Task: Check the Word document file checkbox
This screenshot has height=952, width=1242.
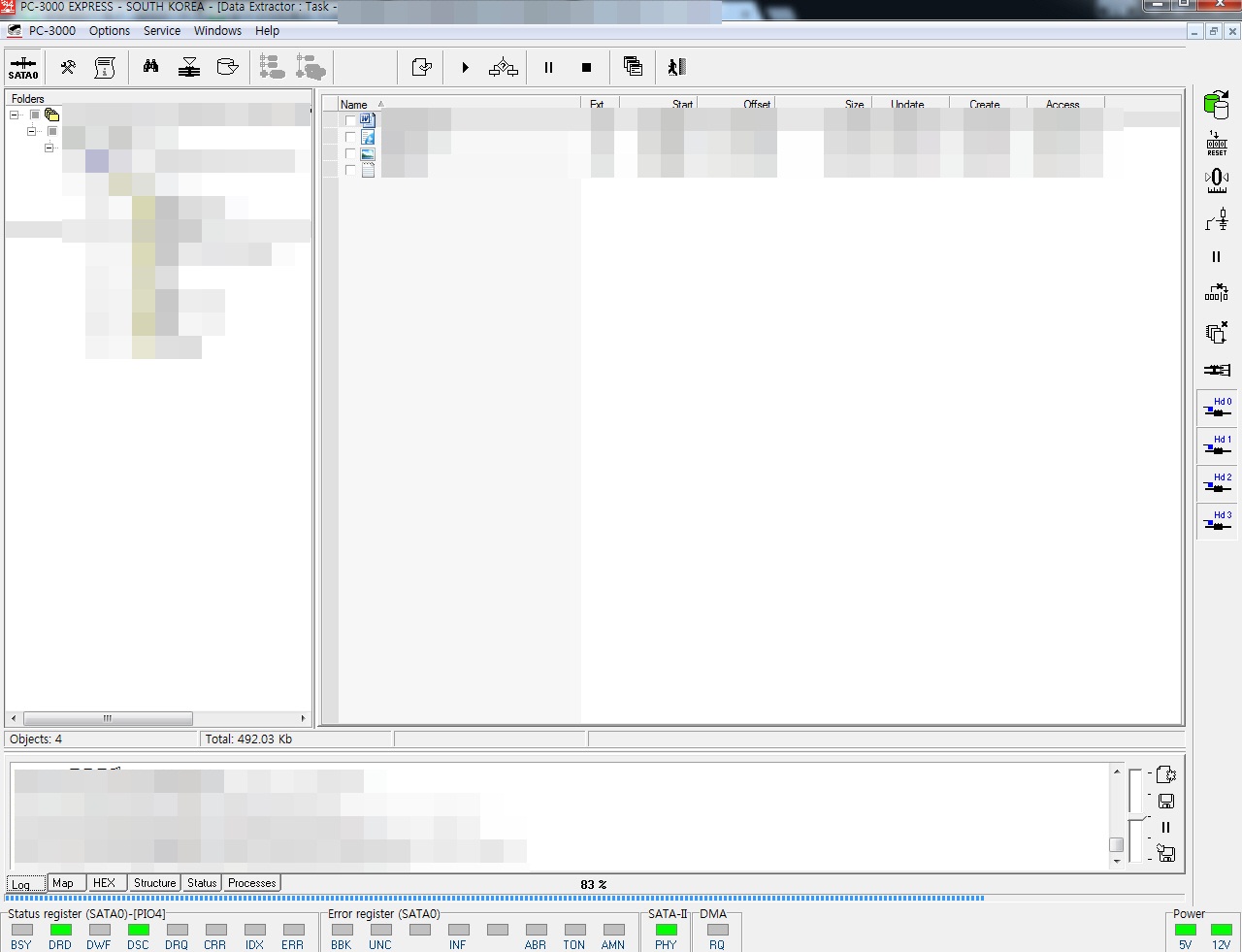Action: pos(350,120)
